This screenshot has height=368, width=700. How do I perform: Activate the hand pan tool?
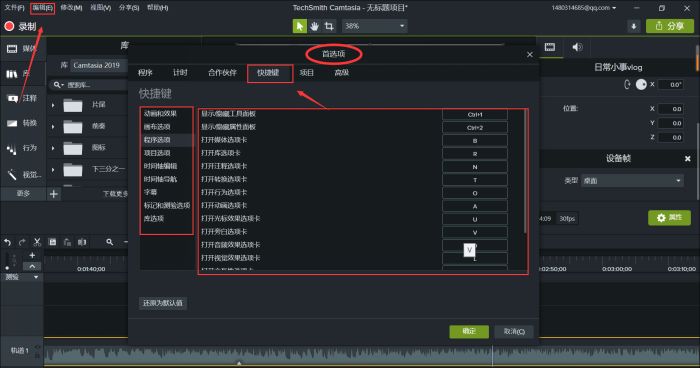point(315,26)
